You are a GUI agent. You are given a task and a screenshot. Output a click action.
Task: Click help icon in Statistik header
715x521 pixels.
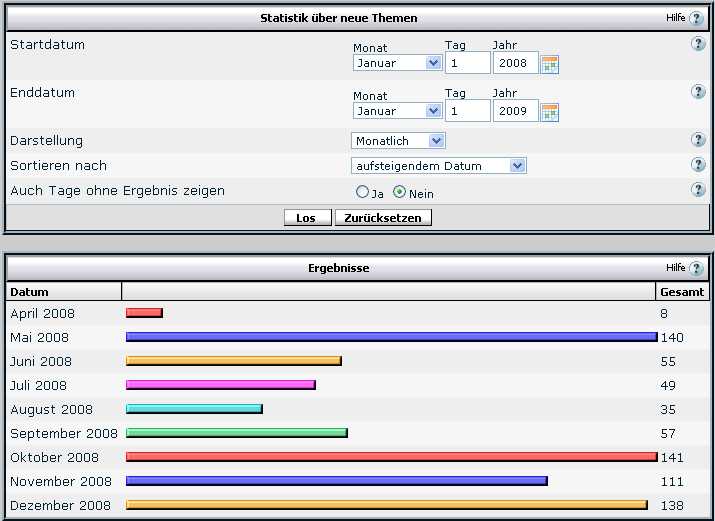coord(696,18)
